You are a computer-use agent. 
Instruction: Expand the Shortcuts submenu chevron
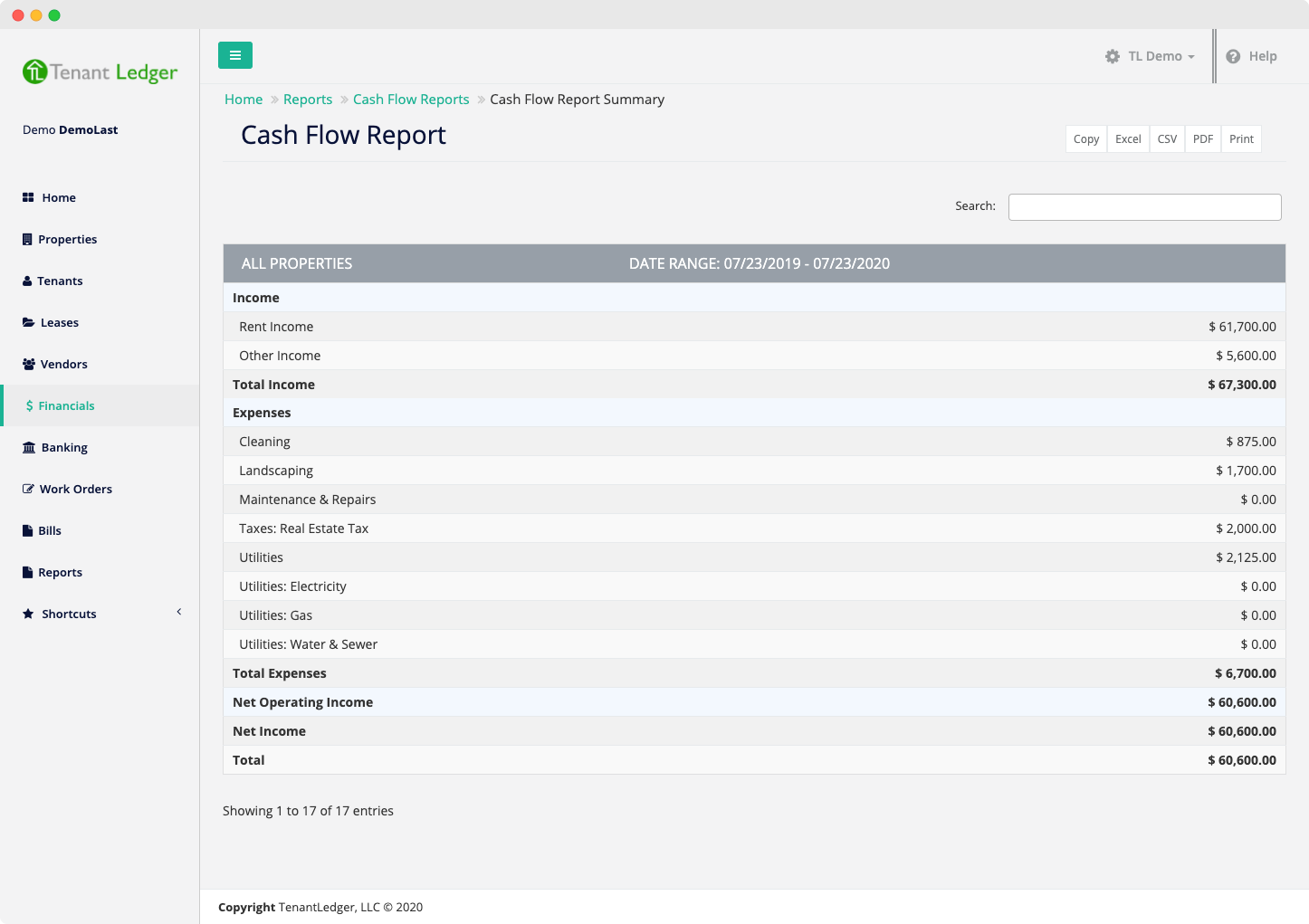[x=179, y=613]
